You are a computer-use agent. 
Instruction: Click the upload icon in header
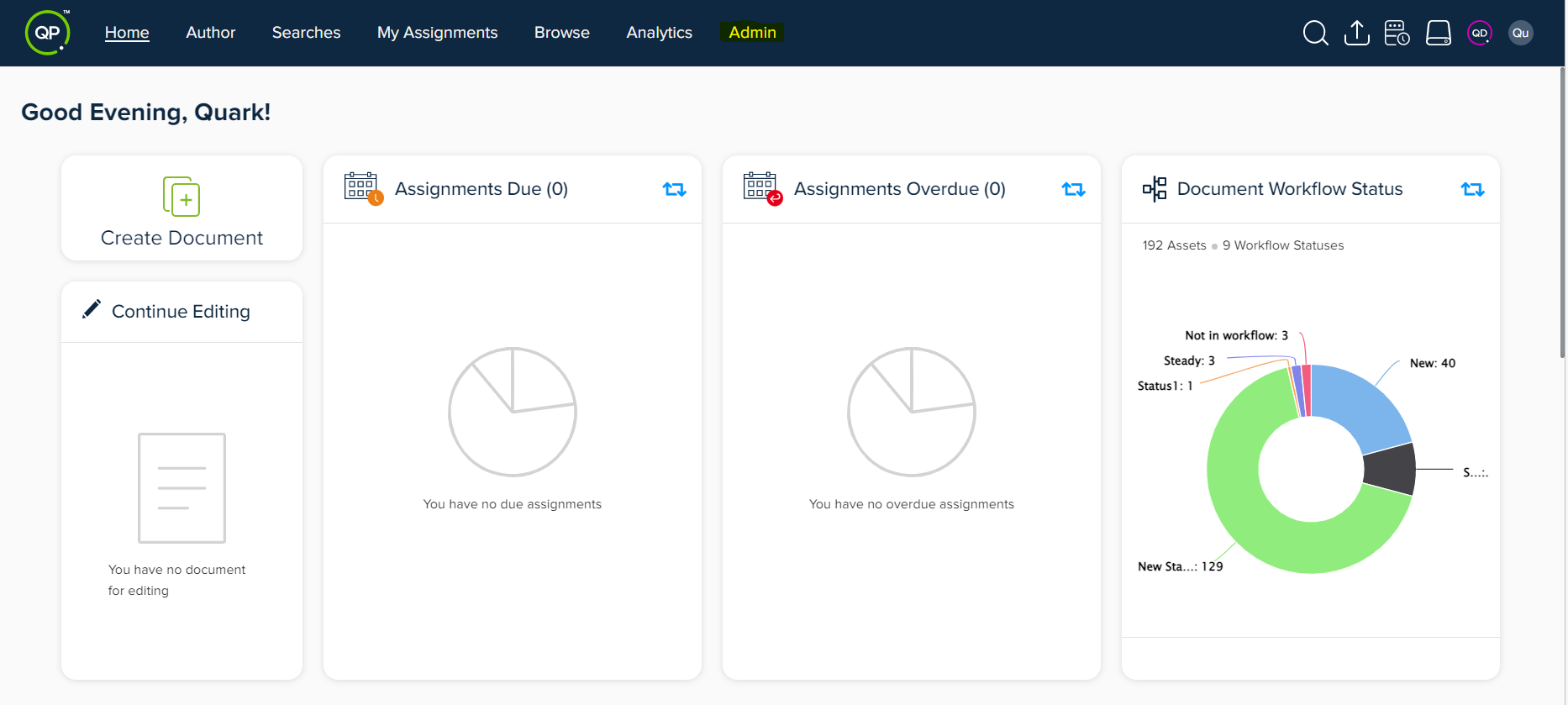(x=1356, y=33)
